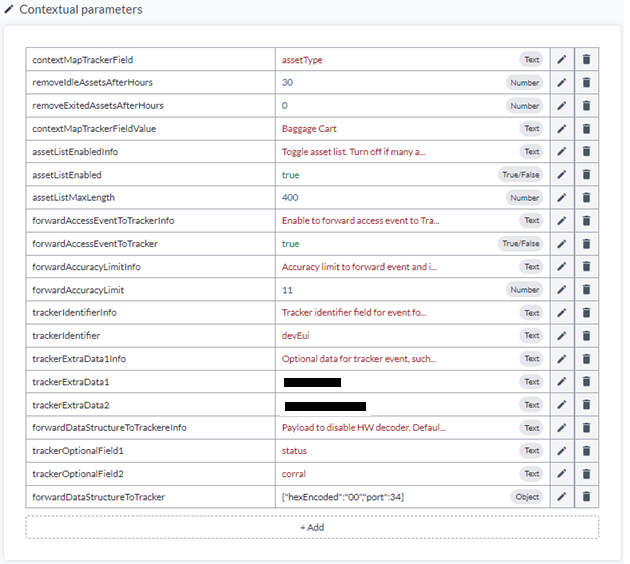Edit the contextMapTrackerFieldValue Baggage Cart row
Screen dimensions: 630x564
click(x=562, y=129)
